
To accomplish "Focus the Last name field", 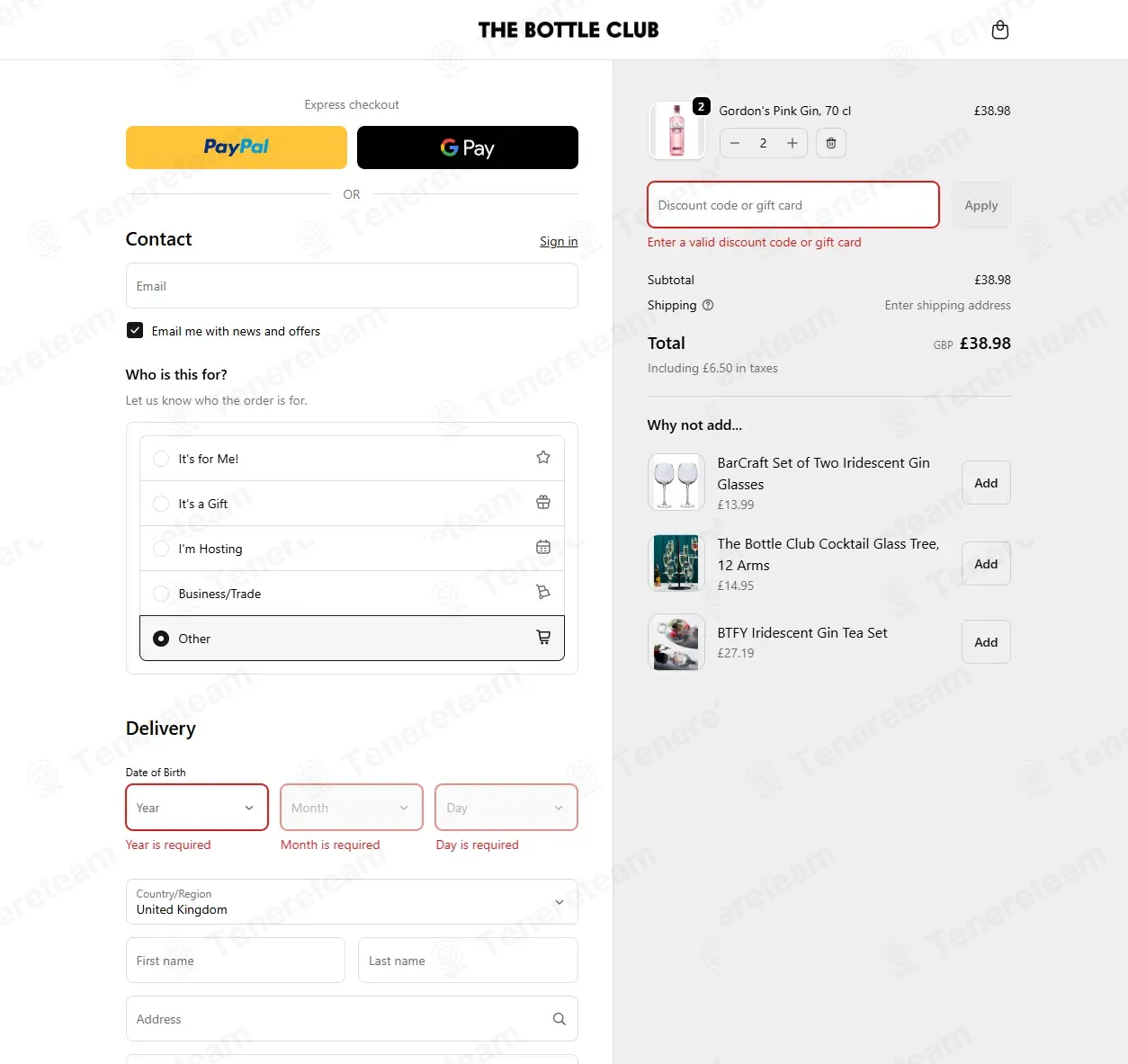I will pyautogui.click(x=468, y=961).
